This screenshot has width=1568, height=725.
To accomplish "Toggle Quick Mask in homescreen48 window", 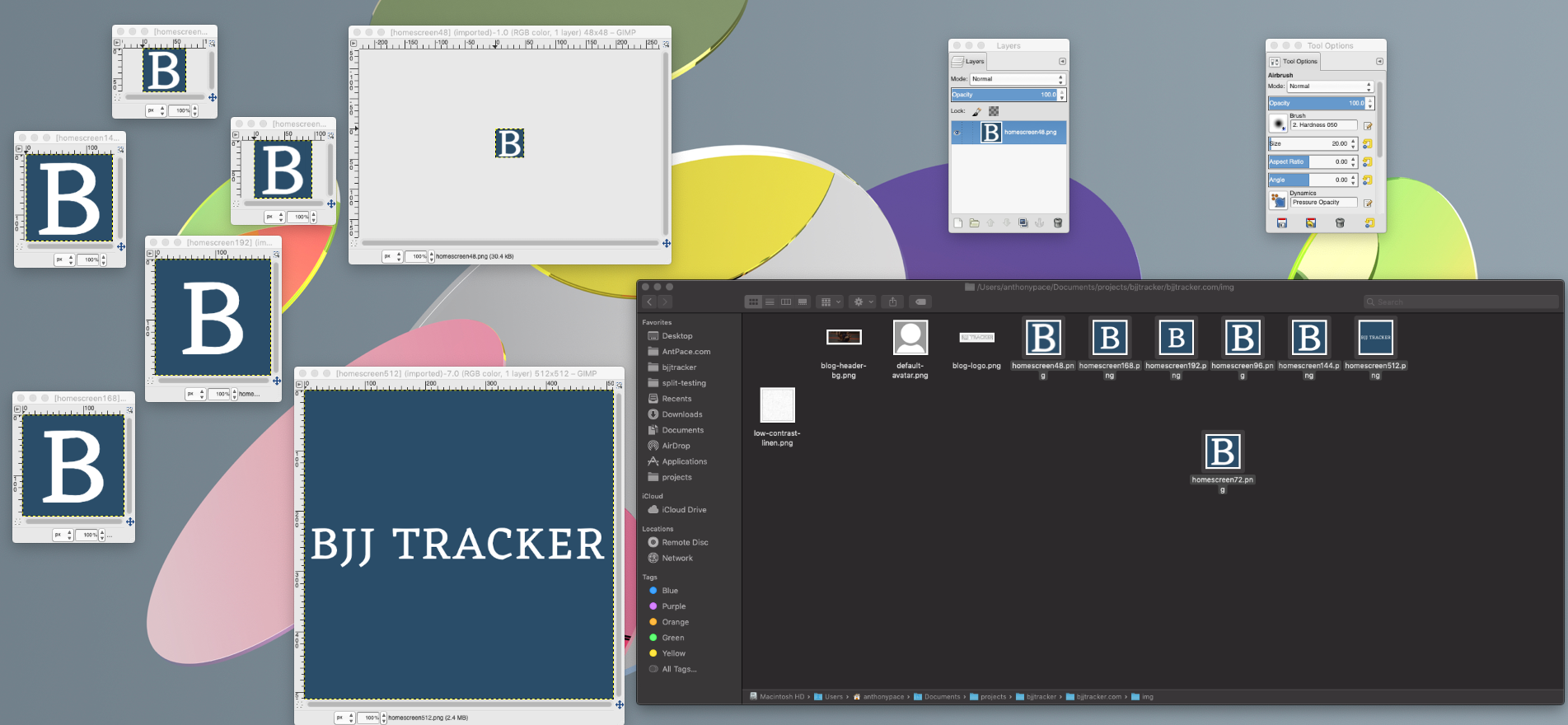I will pos(355,244).
